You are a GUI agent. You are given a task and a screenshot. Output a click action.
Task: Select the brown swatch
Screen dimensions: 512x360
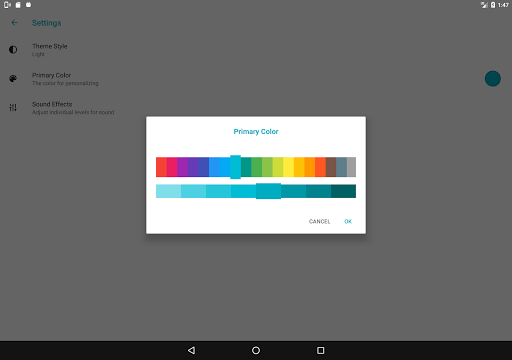point(331,167)
